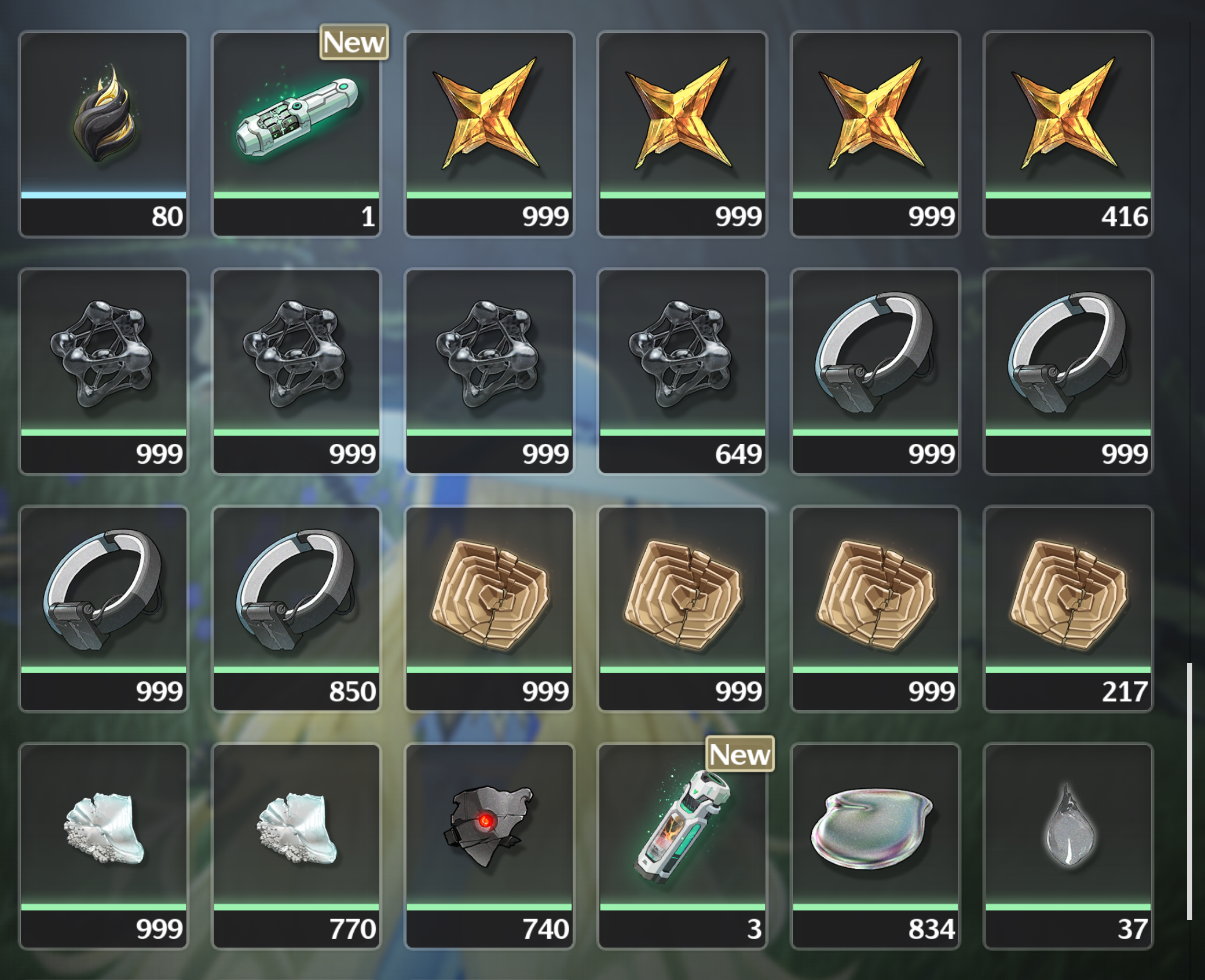Image resolution: width=1205 pixels, height=980 pixels.
Task: Select the black-gold flame item with 80
Action: tap(104, 134)
